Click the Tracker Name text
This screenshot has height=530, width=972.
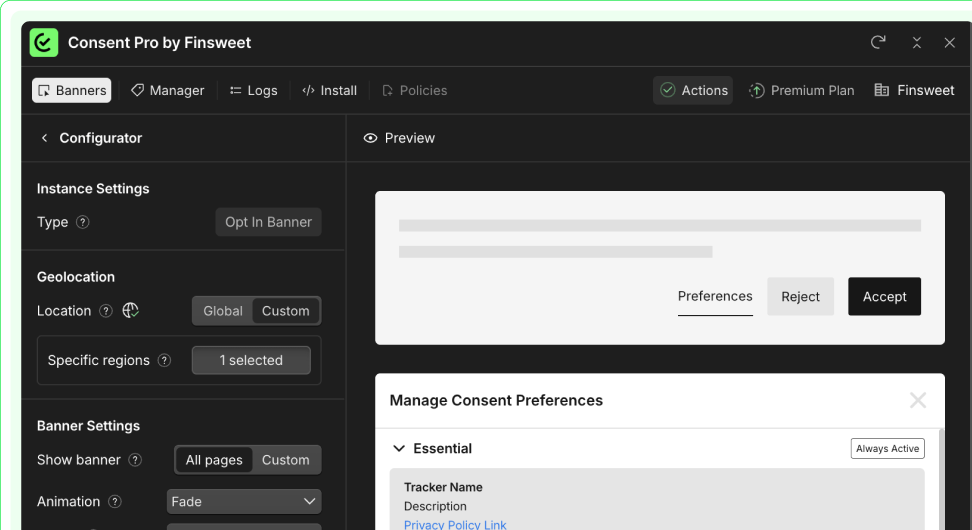coord(443,487)
